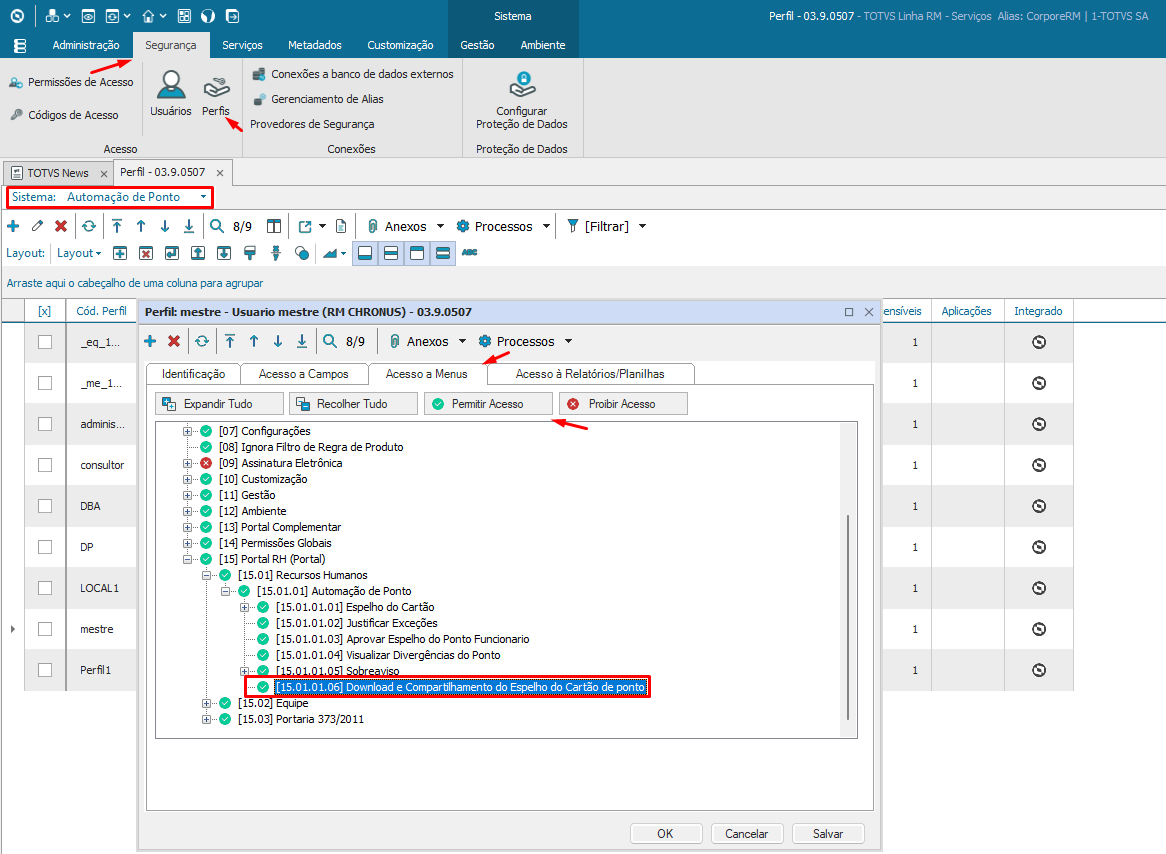The image size is (1166, 854).
Task: Check the box for mestre row
Action: (45, 629)
